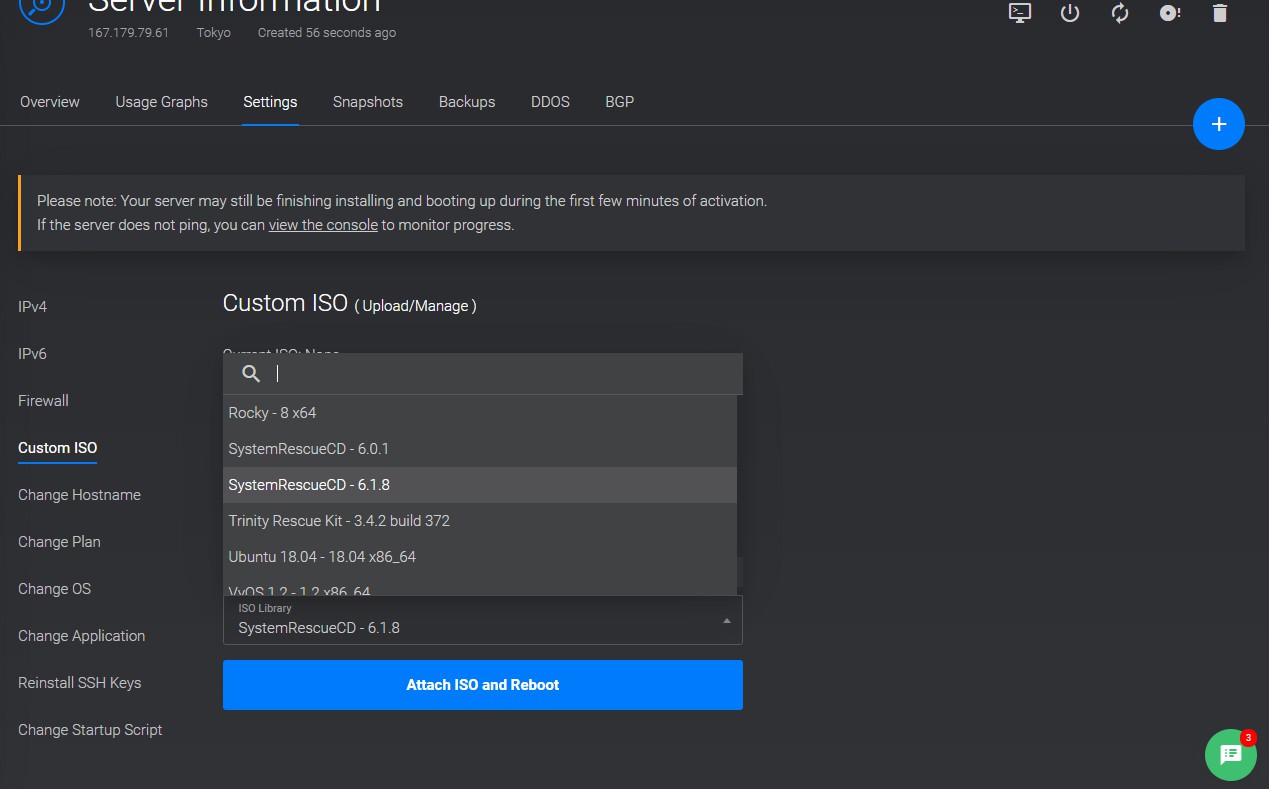1269x789 pixels.
Task: Click the Created 56 seconds ago text
Action: click(327, 33)
